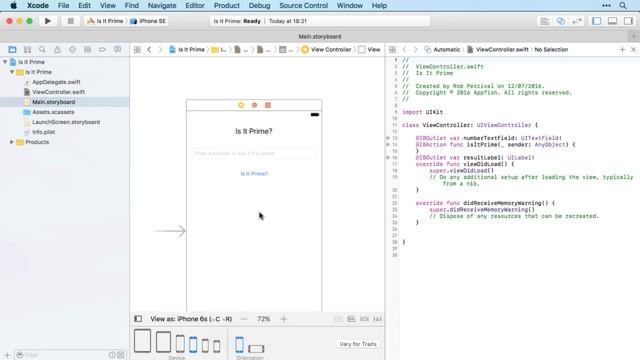Open the No Selection jump bar item

(x=551, y=49)
